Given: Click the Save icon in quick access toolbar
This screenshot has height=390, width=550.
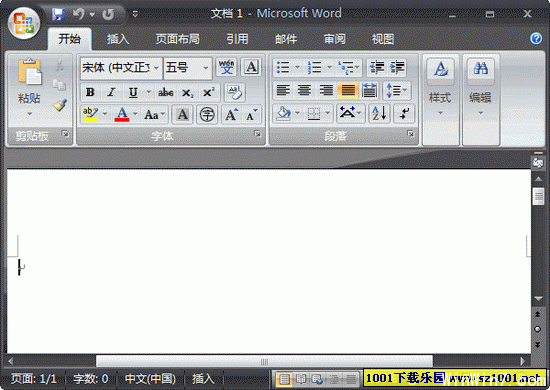Looking at the screenshot, I should point(58,14).
